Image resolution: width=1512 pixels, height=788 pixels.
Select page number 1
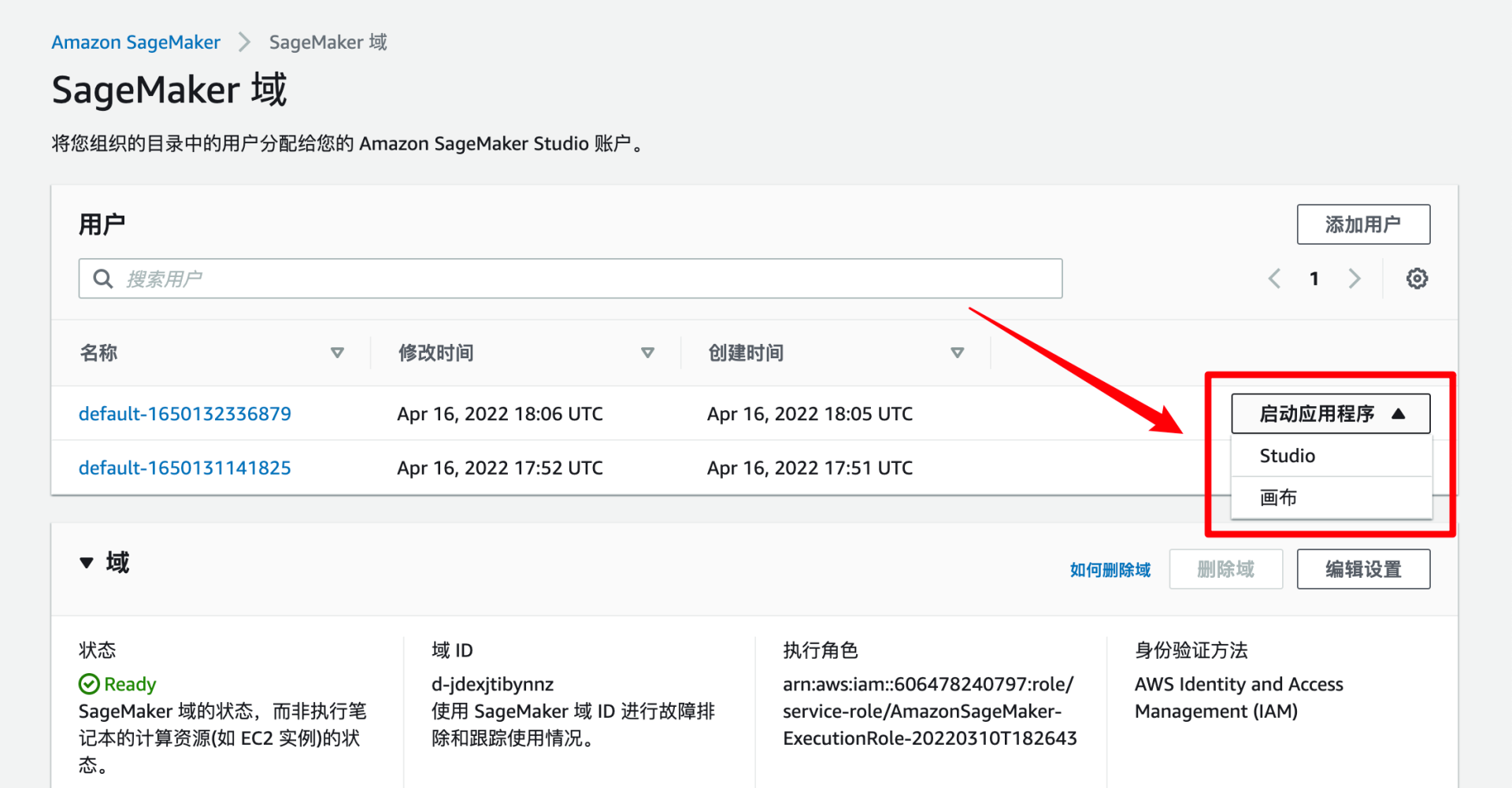tap(1314, 279)
